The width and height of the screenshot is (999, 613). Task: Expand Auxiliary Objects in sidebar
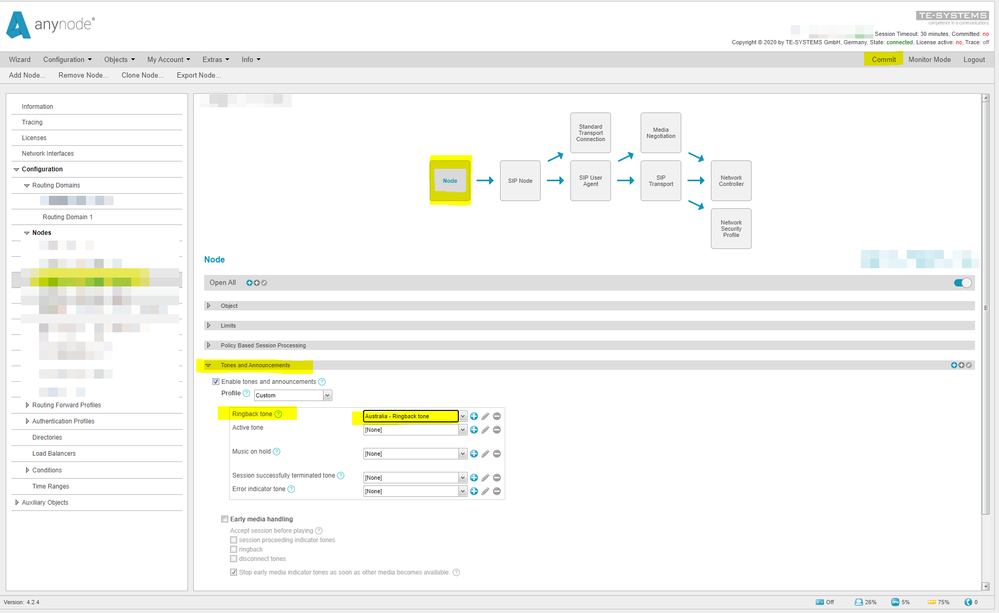click(x=17, y=502)
